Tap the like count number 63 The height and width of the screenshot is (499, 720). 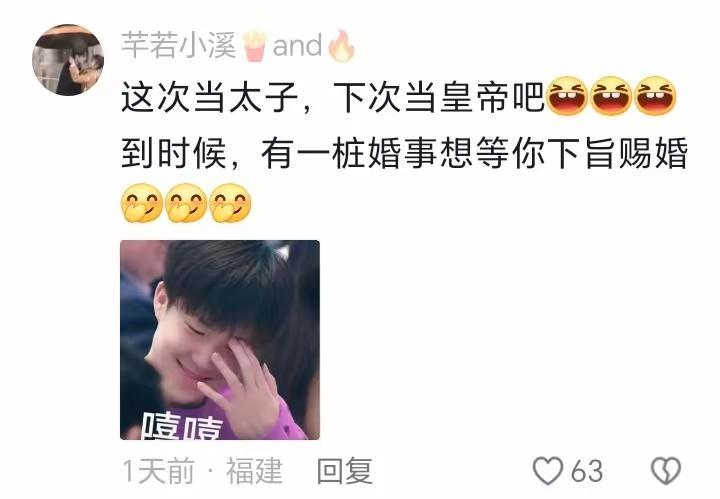click(x=587, y=471)
